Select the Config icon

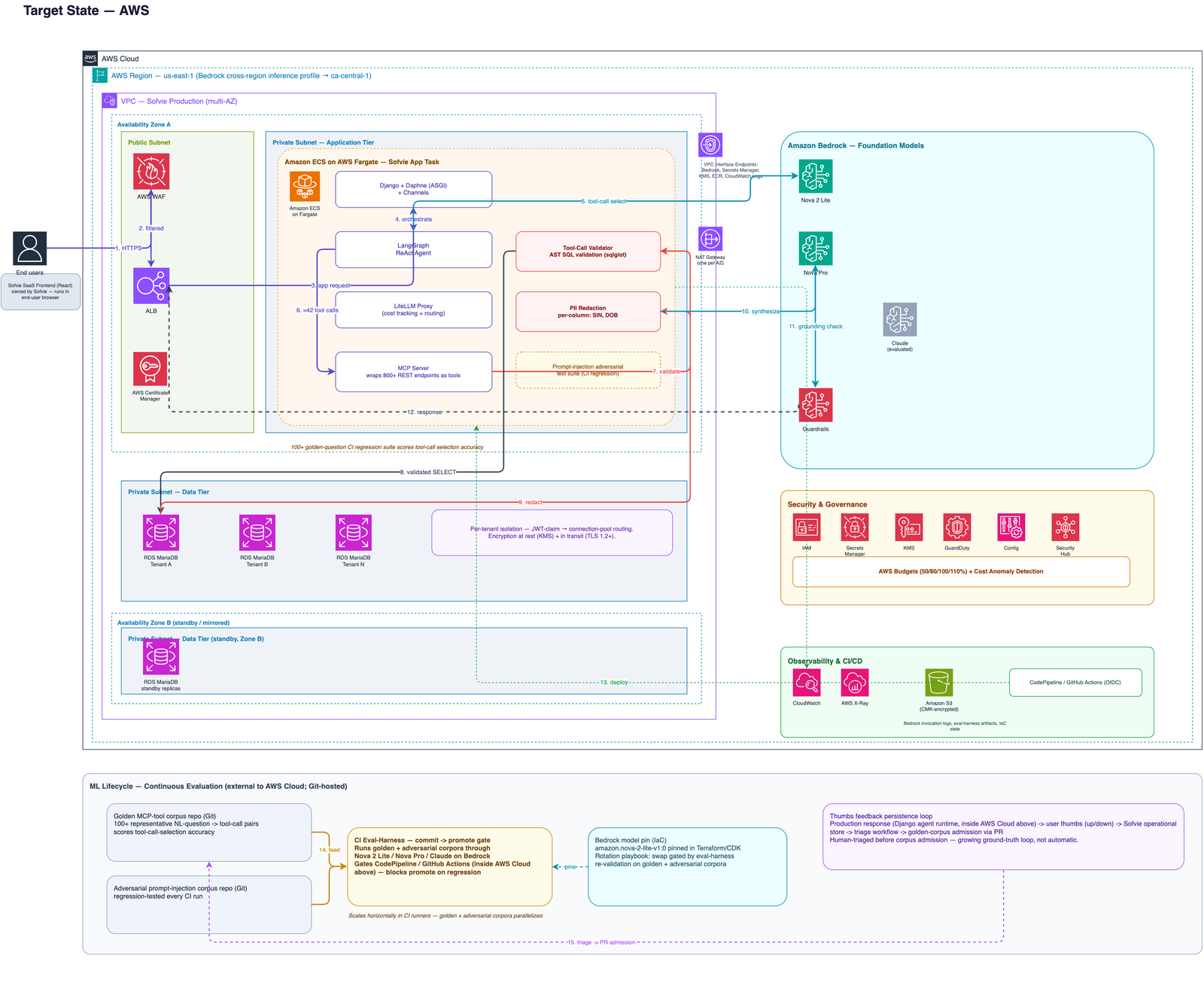pos(1011,528)
